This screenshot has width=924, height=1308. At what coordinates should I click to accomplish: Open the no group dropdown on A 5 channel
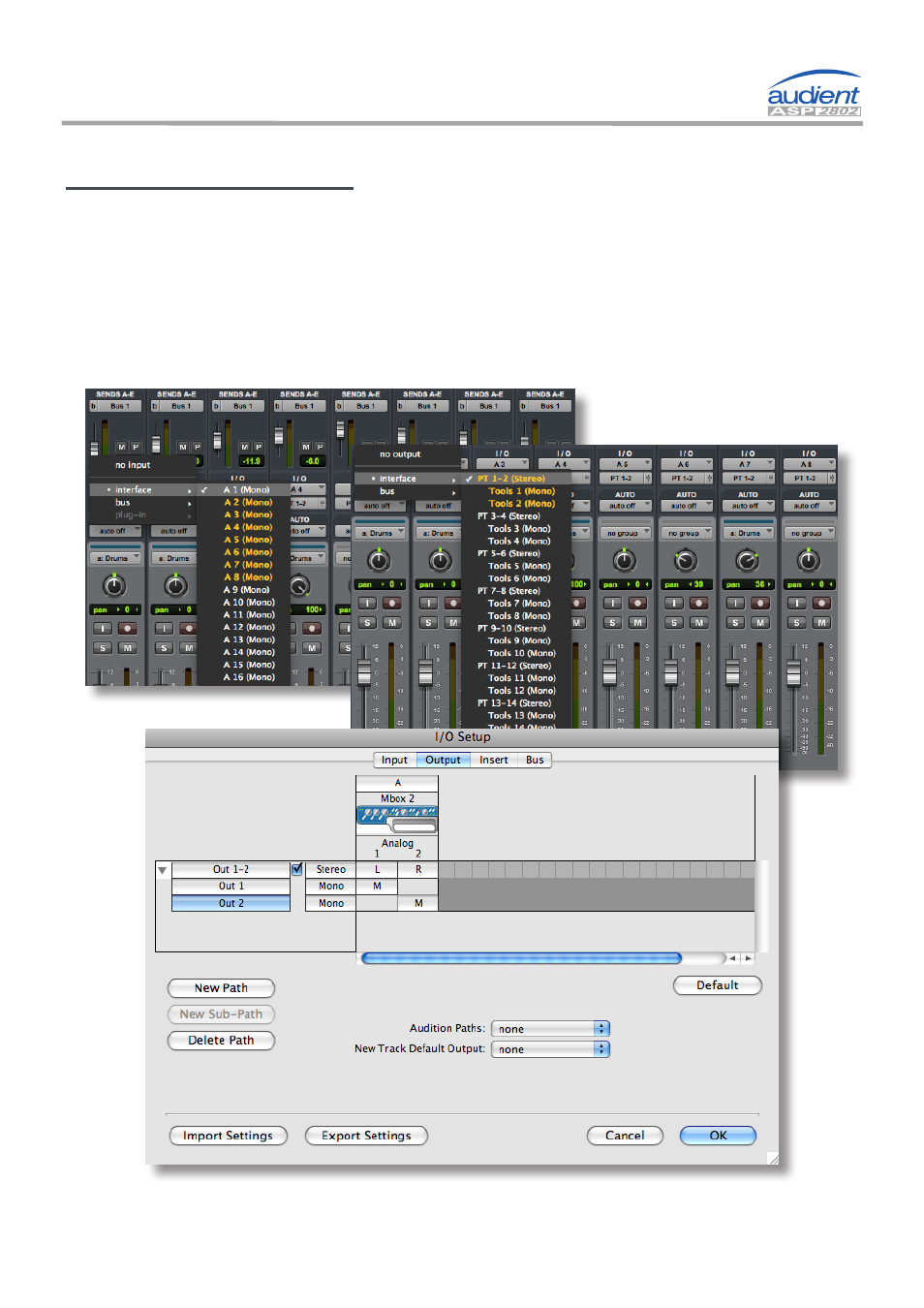tap(626, 533)
